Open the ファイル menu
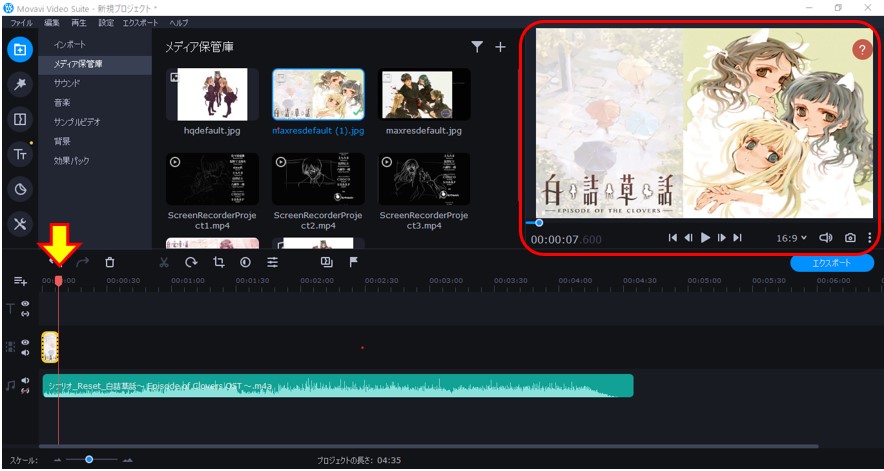 pos(21,23)
